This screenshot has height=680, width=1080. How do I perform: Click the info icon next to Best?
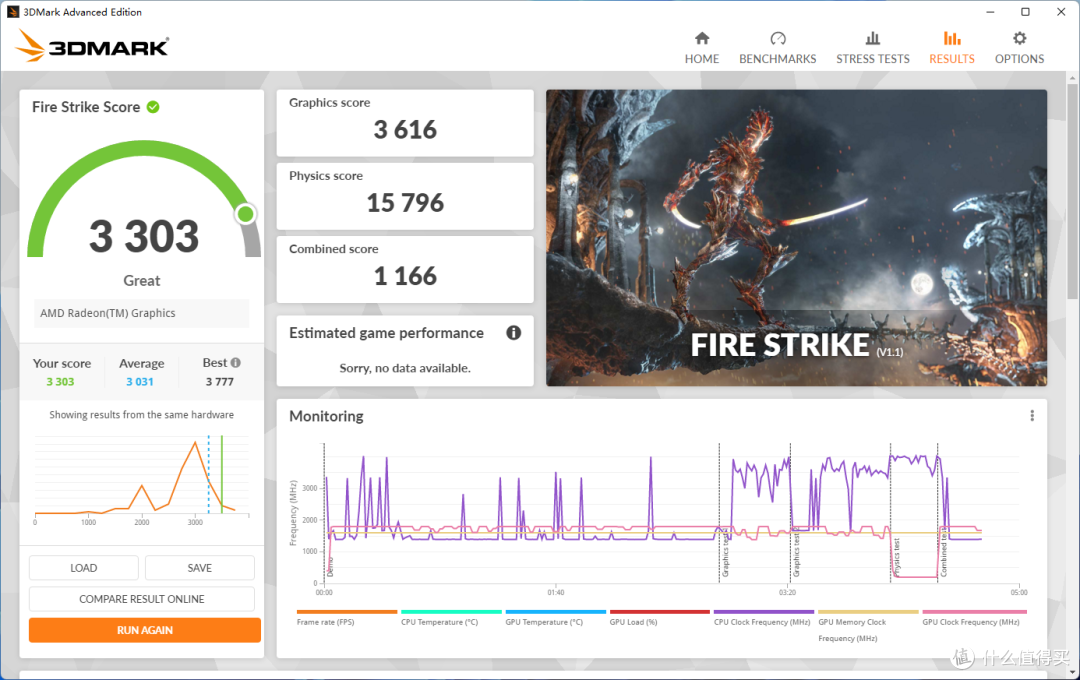pos(236,362)
